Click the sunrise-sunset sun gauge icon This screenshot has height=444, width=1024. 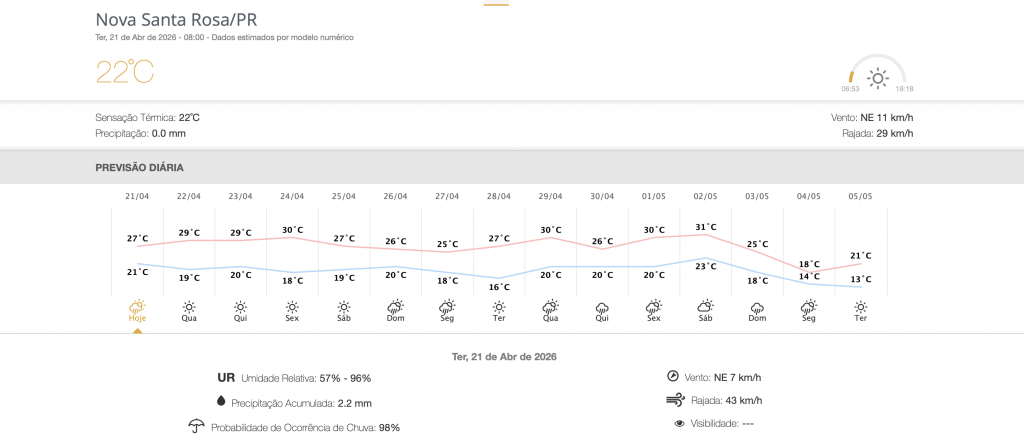877,78
